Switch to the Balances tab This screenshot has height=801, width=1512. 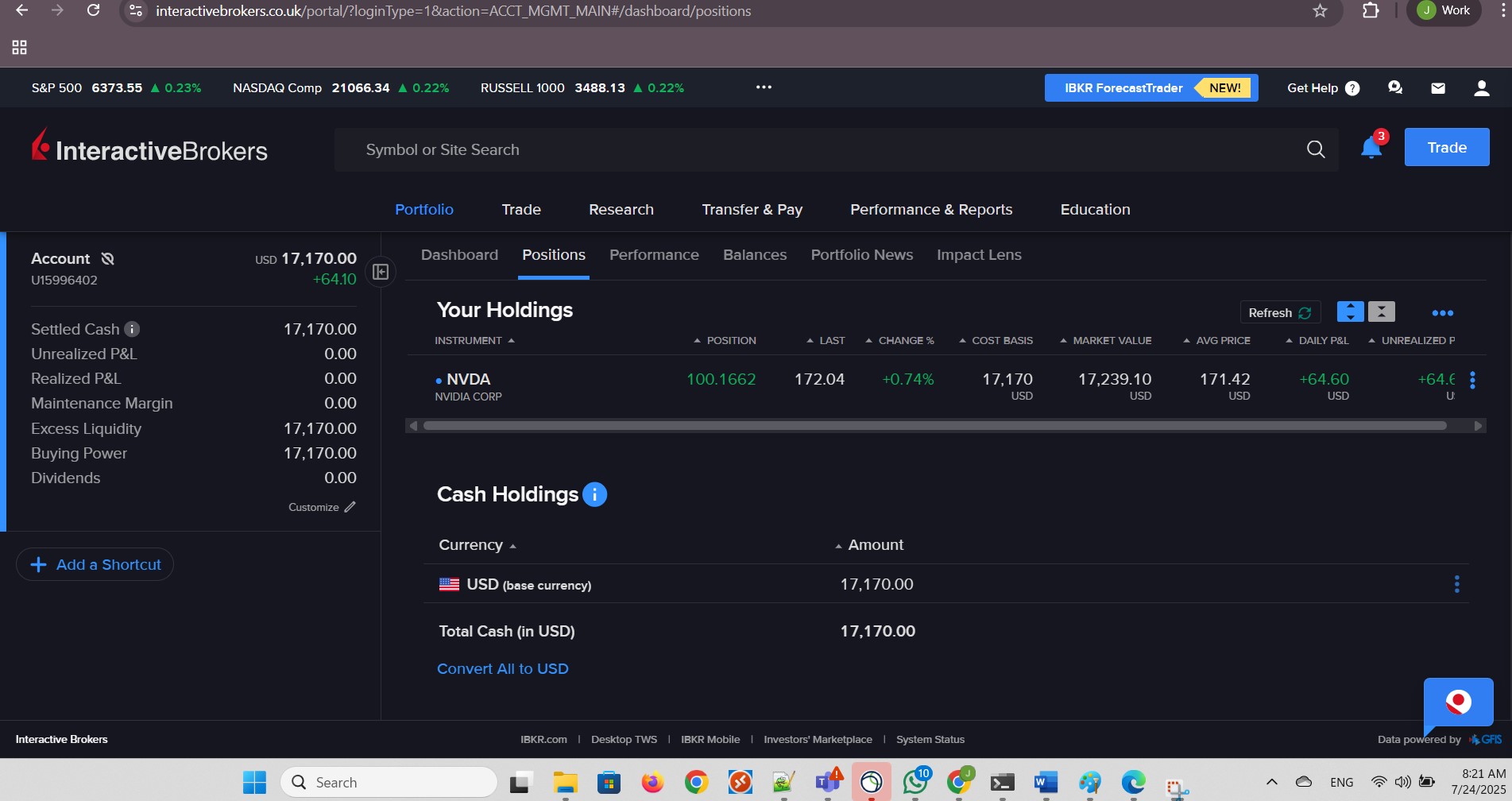[x=755, y=255]
